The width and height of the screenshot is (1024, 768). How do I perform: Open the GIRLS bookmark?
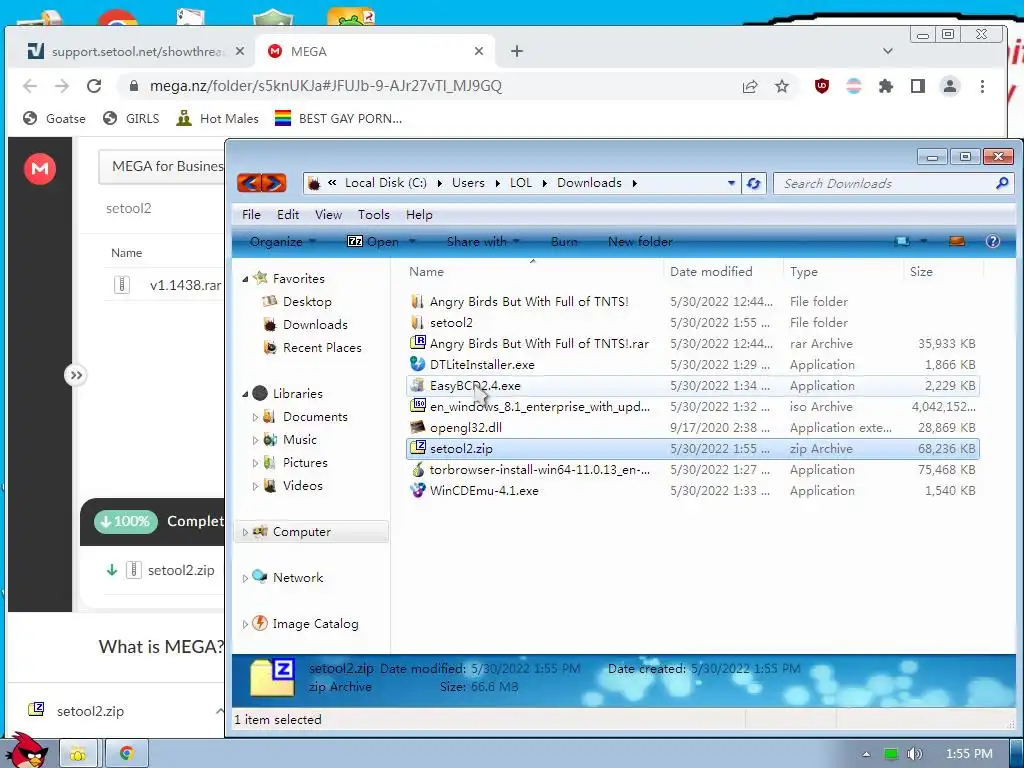[131, 118]
